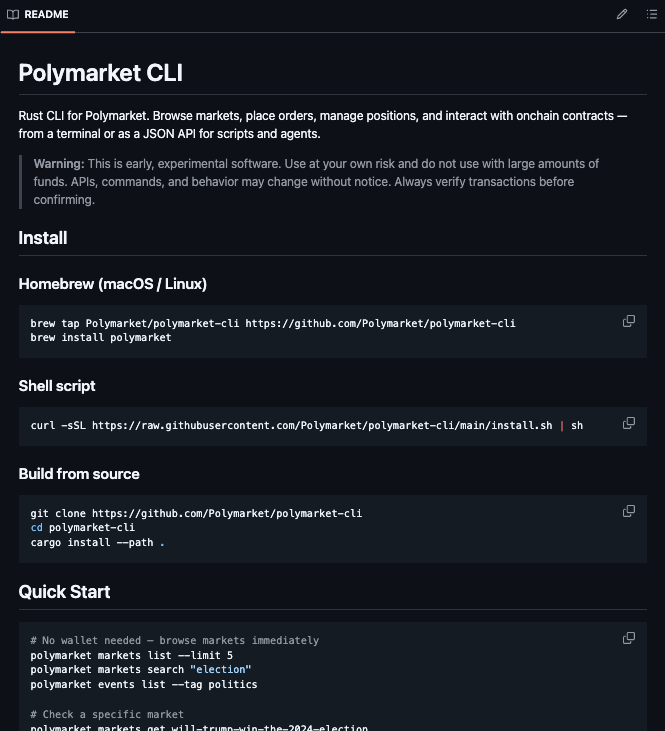Click the 'polymarket markets search "election"' line
This screenshot has width=665, height=731.
[141, 669]
